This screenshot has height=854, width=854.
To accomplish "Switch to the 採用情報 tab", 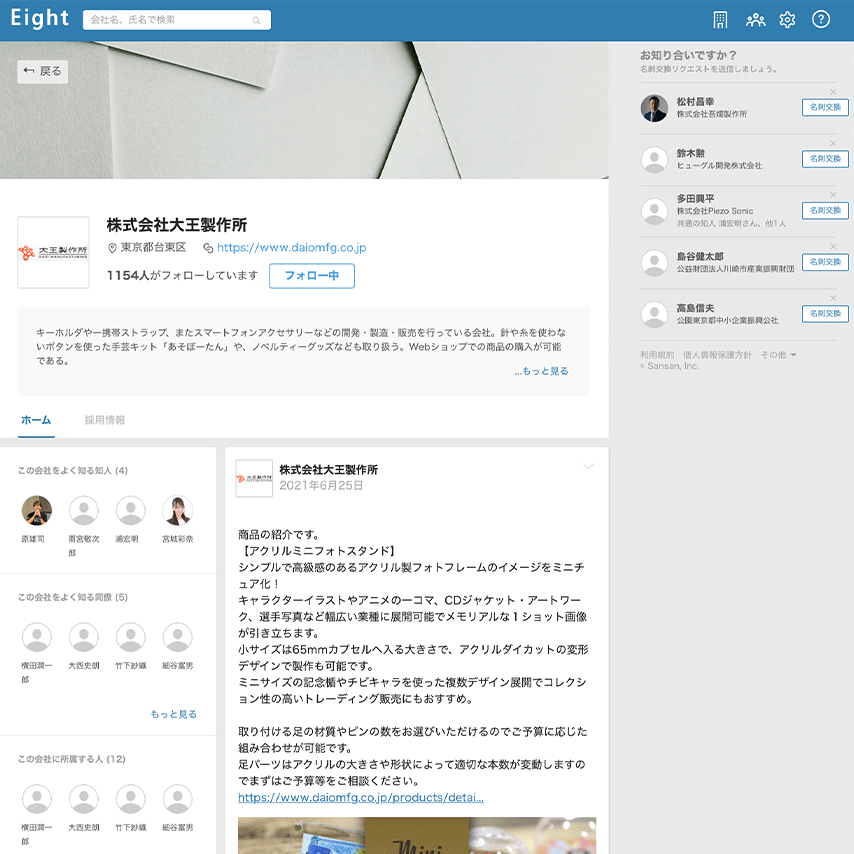I will [x=105, y=420].
